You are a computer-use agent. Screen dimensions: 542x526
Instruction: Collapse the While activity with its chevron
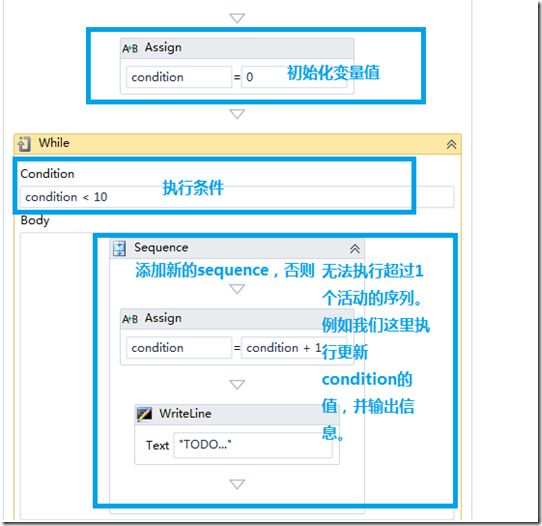click(451, 144)
